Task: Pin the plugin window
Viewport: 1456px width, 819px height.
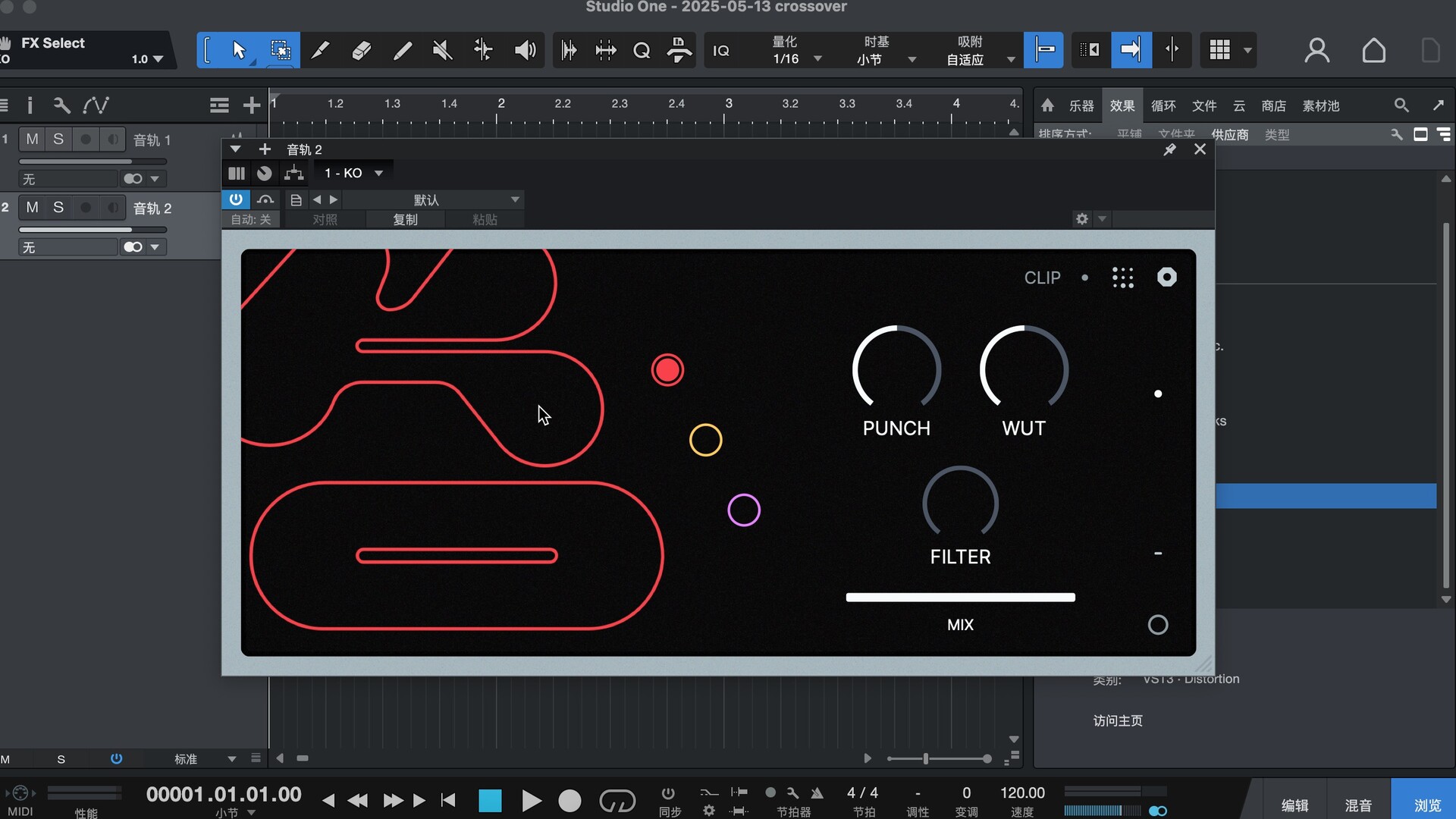Action: pyautogui.click(x=1169, y=149)
